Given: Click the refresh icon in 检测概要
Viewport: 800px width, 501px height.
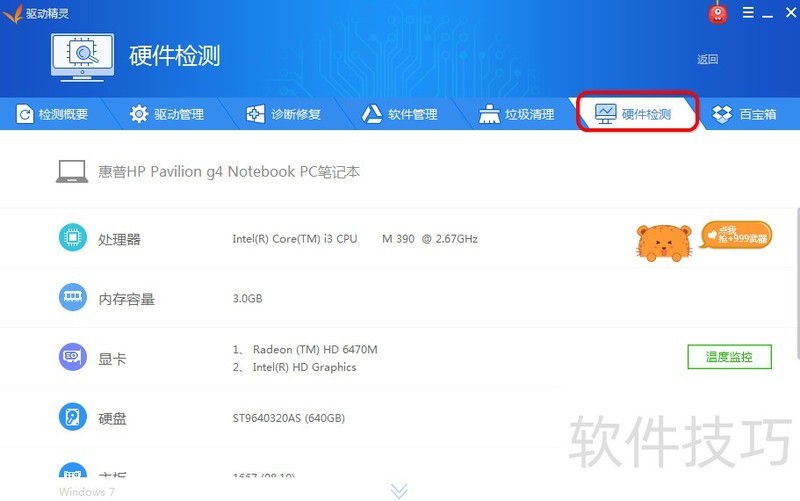Looking at the screenshot, I should coord(24,114).
